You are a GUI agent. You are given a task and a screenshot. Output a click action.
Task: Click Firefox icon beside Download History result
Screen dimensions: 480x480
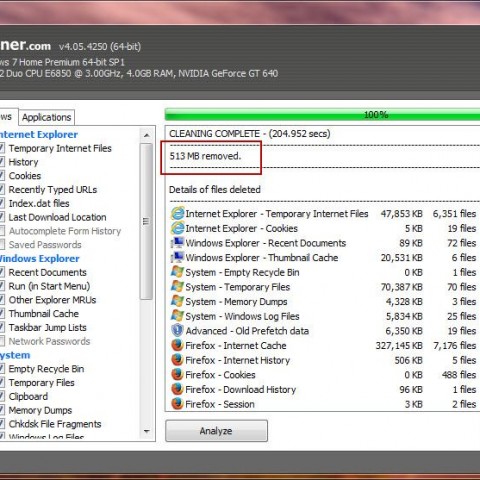coord(177,389)
